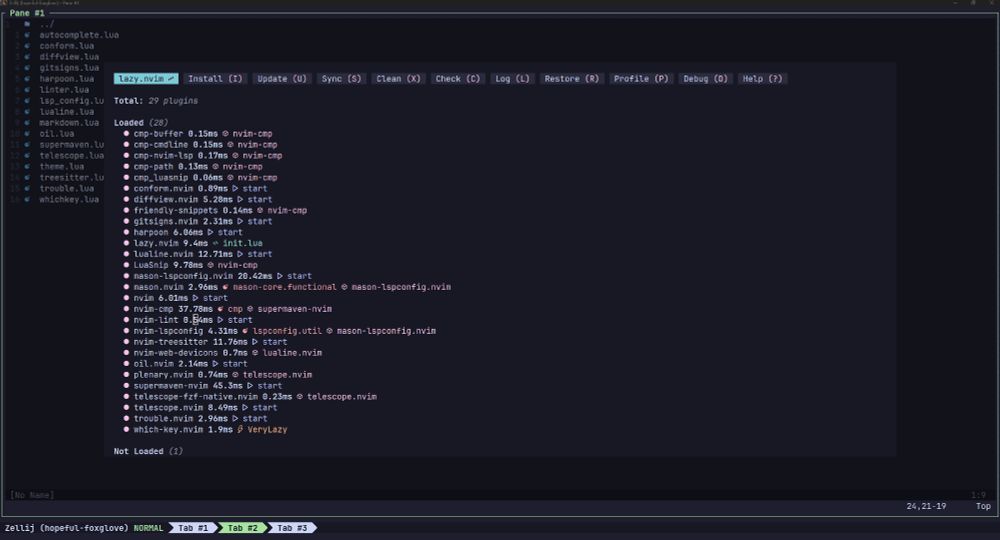Select Sync (S) option
Viewport: 1000px width, 540px height.
(x=341, y=78)
